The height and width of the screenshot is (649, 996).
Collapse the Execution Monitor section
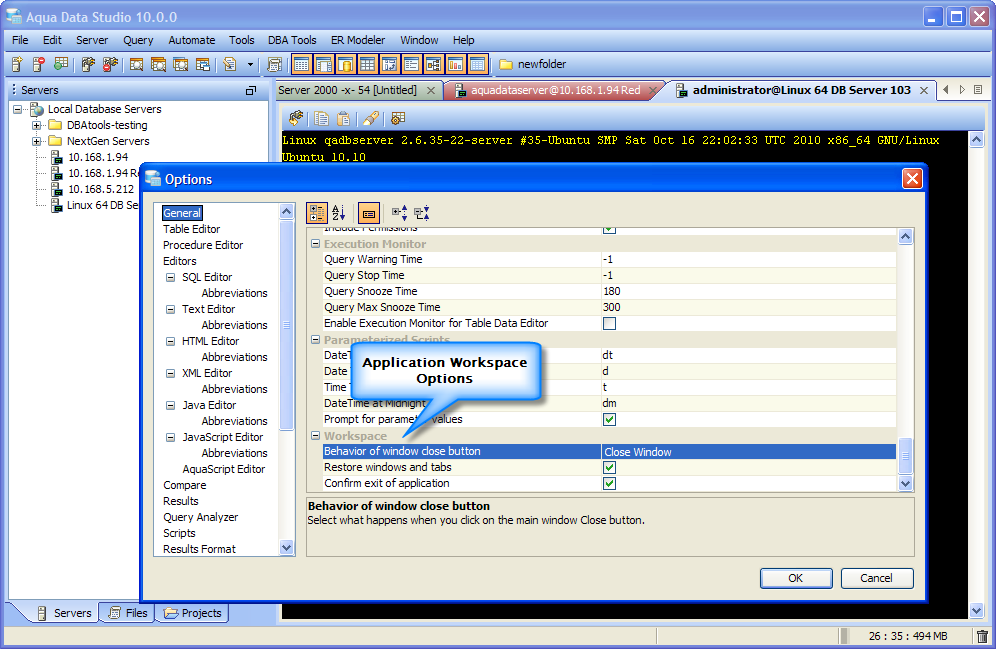pos(315,244)
